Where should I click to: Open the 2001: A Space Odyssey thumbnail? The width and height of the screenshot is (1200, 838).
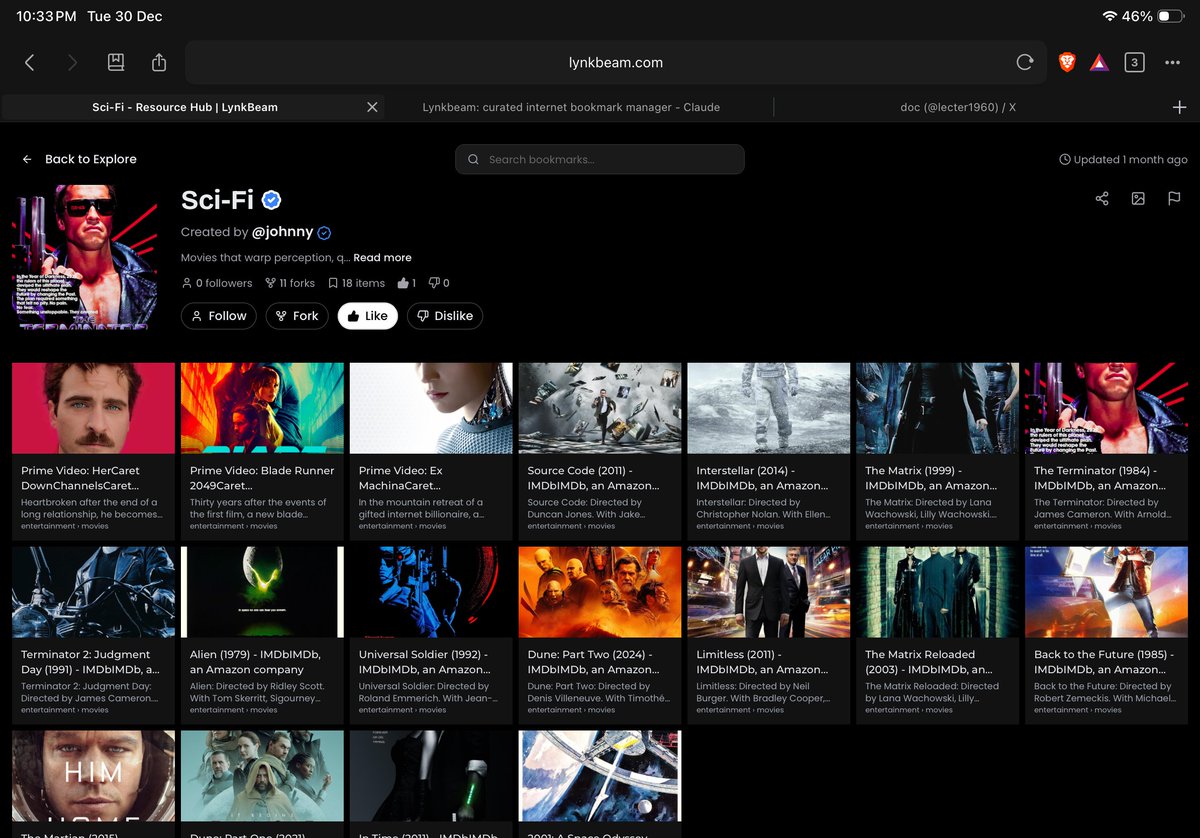click(x=600, y=776)
